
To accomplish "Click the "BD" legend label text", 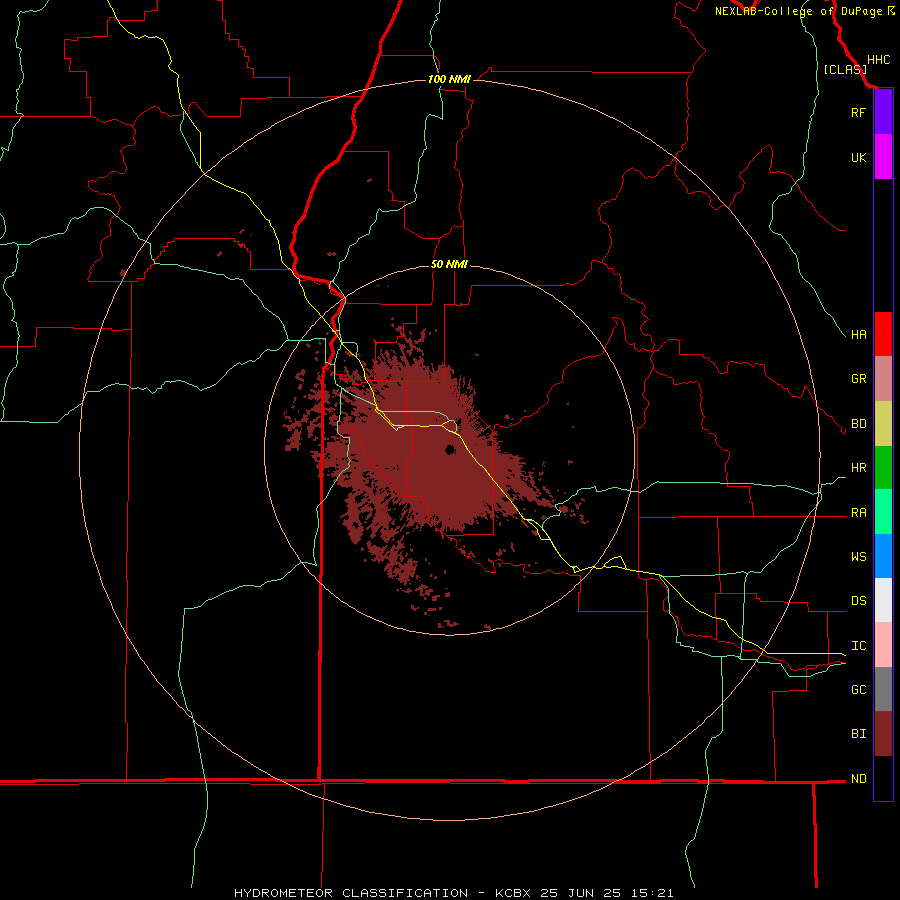I will pyautogui.click(x=858, y=424).
